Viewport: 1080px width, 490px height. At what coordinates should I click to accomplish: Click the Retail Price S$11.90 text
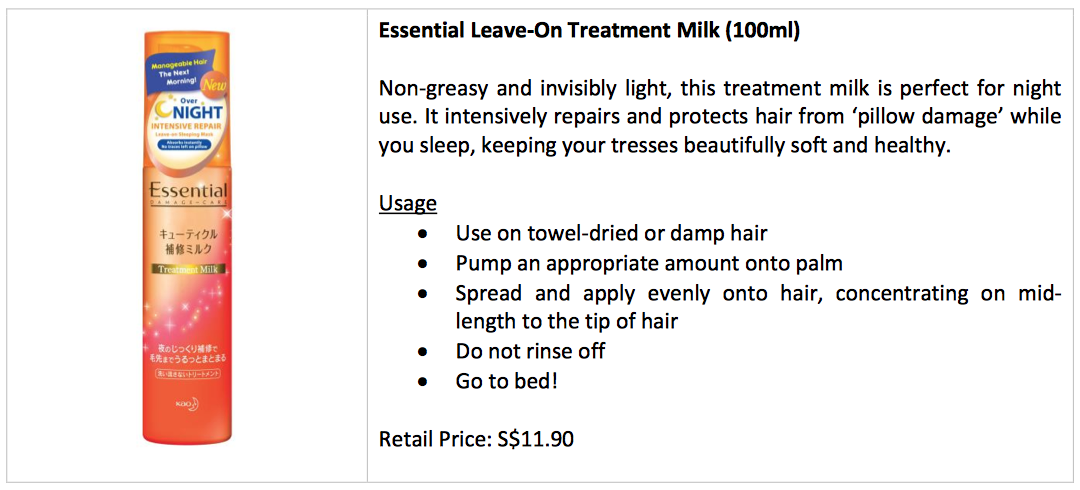(477, 438)
